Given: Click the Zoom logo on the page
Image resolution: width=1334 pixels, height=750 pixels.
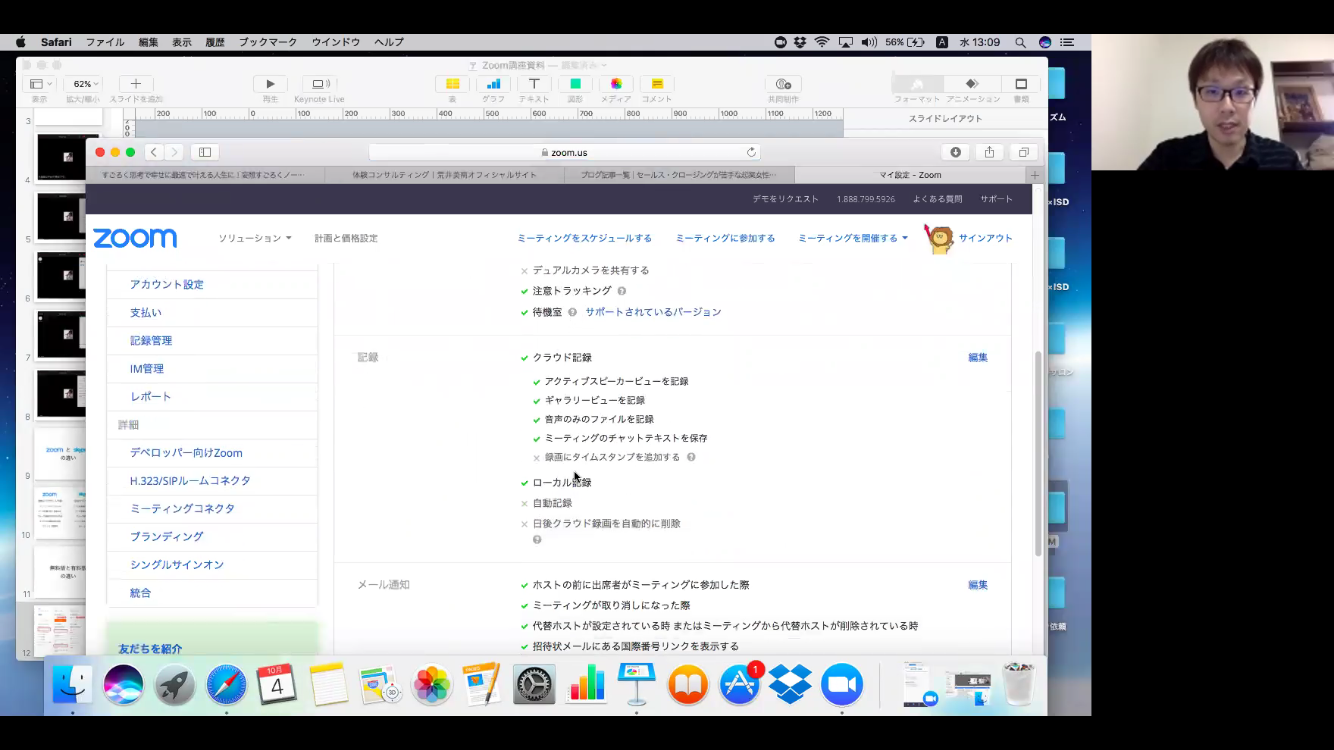Looking at the screenshot, I should click(x=135, y=238).
